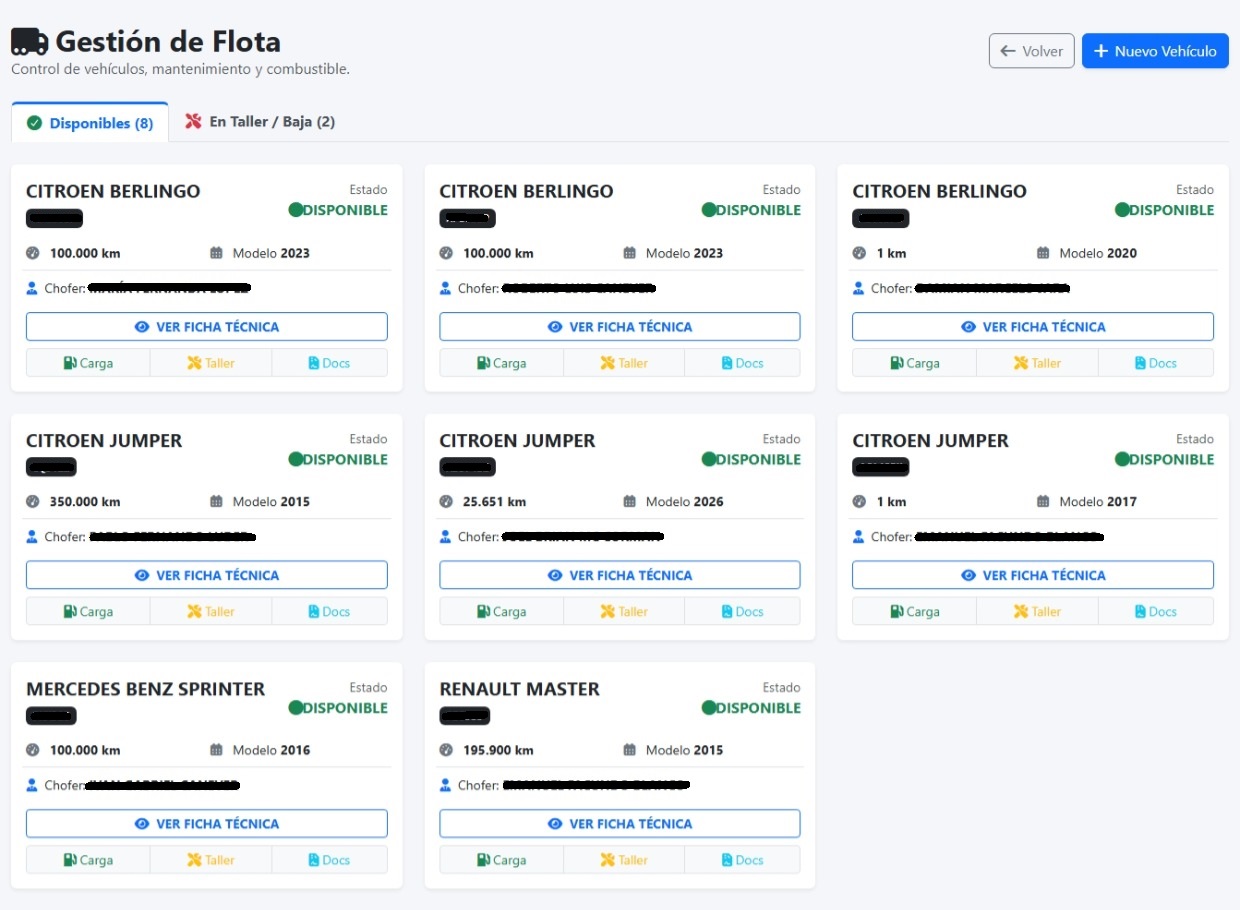Open Docs for Citroen Jumper 2026 card
The width and height of the screenshot is (1240, 910).
tap(742, 611)
